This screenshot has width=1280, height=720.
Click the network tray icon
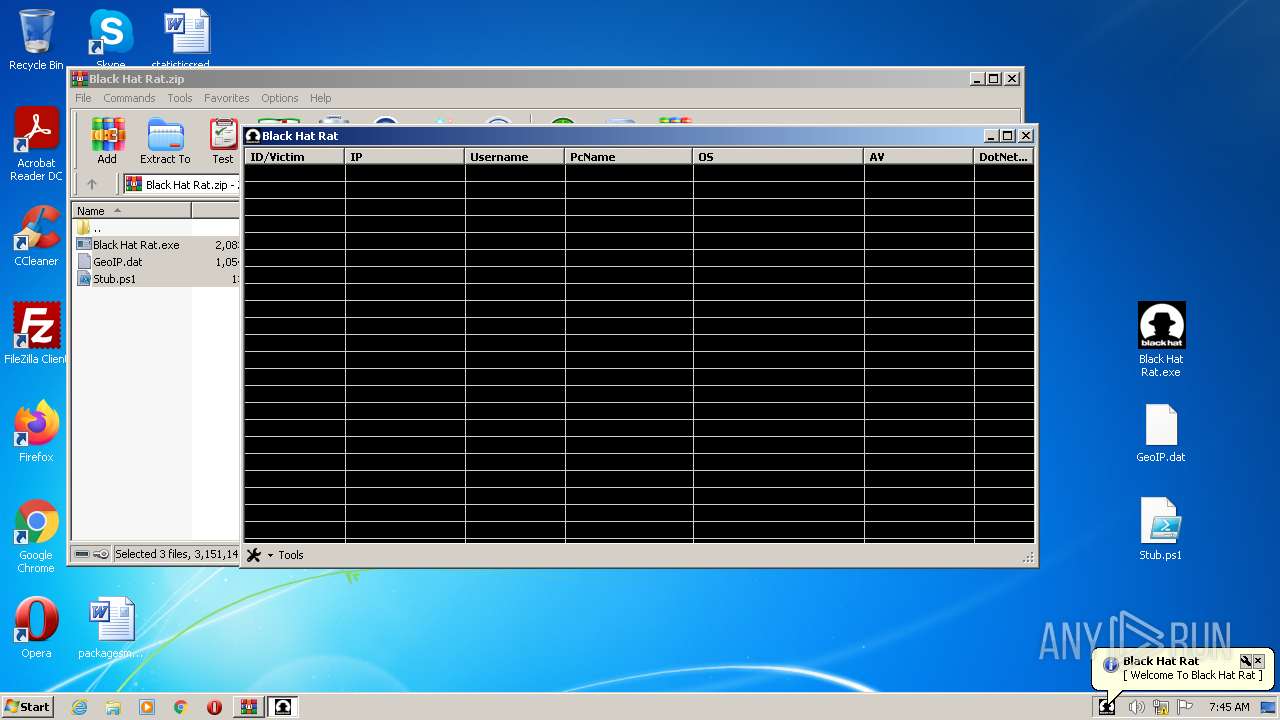coord(1161,707)
